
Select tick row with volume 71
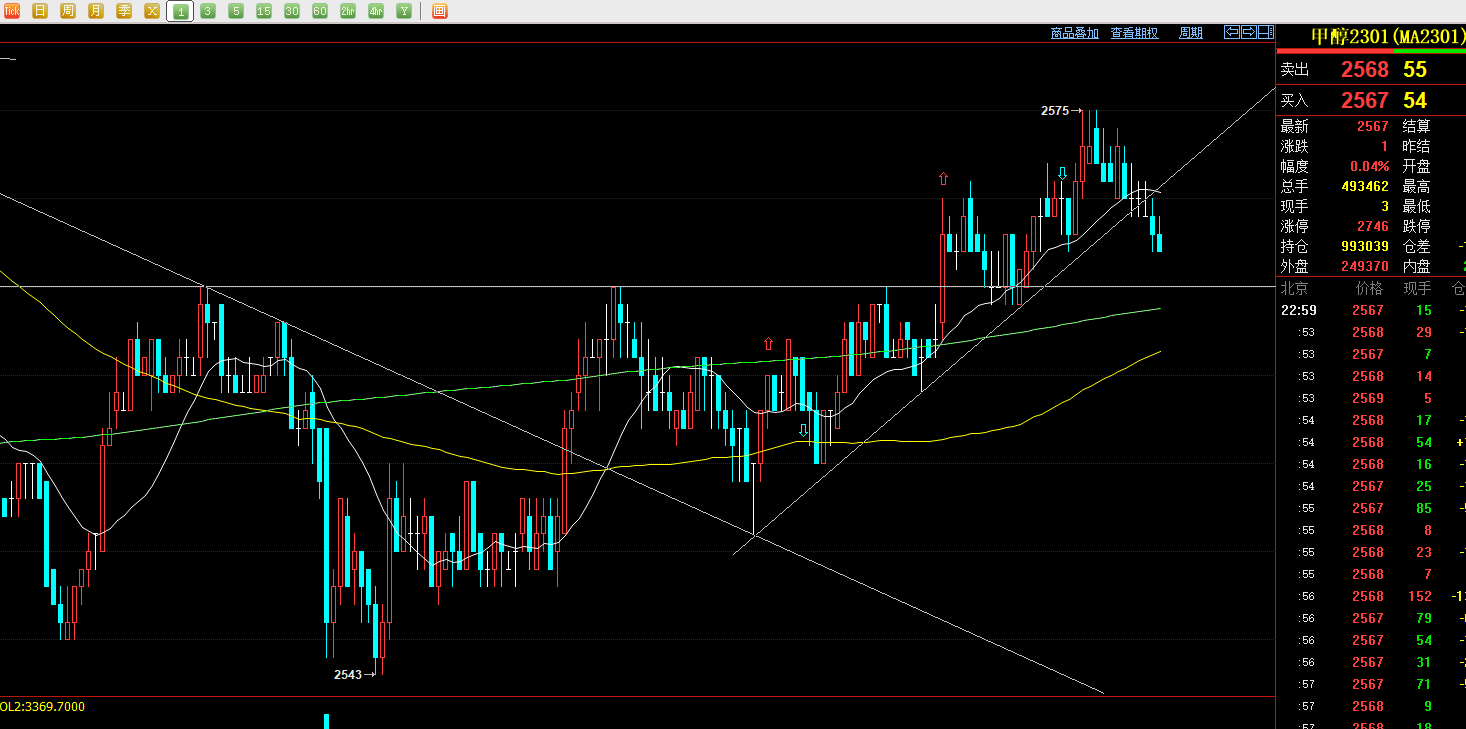tap(1371, 684)
